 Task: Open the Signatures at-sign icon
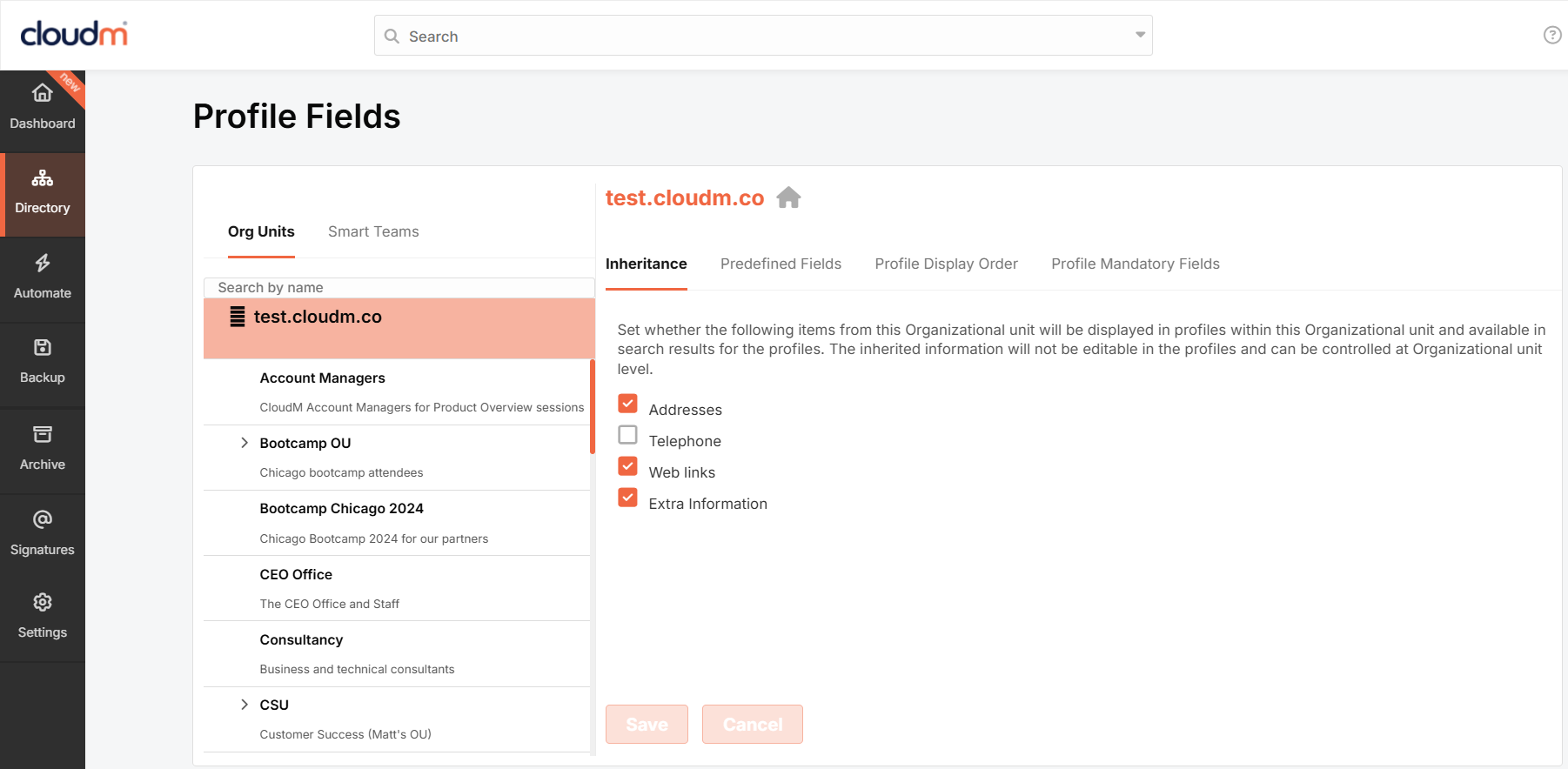[x=42, y=519]
